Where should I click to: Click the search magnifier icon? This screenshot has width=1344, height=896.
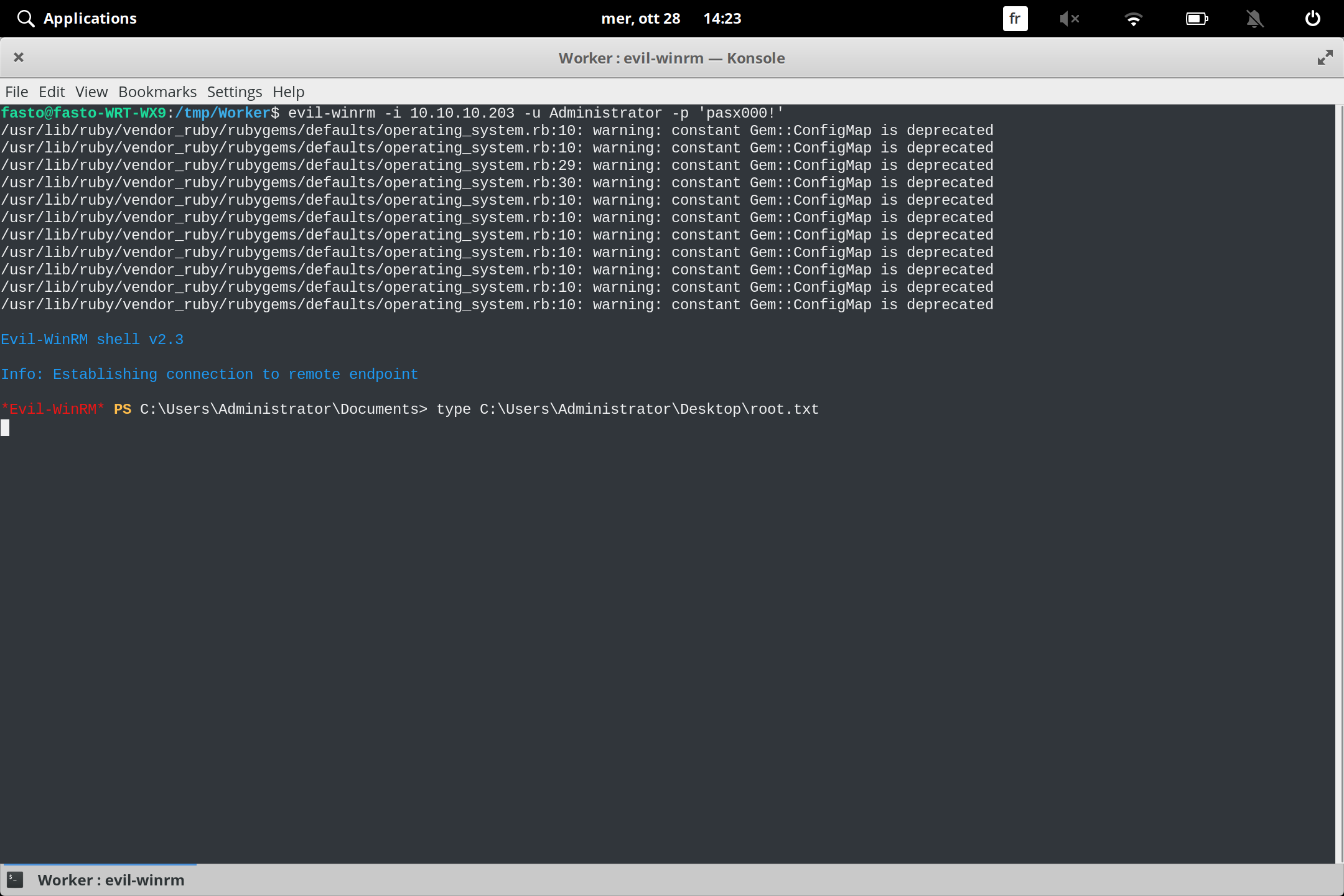[x=26, y=18]
